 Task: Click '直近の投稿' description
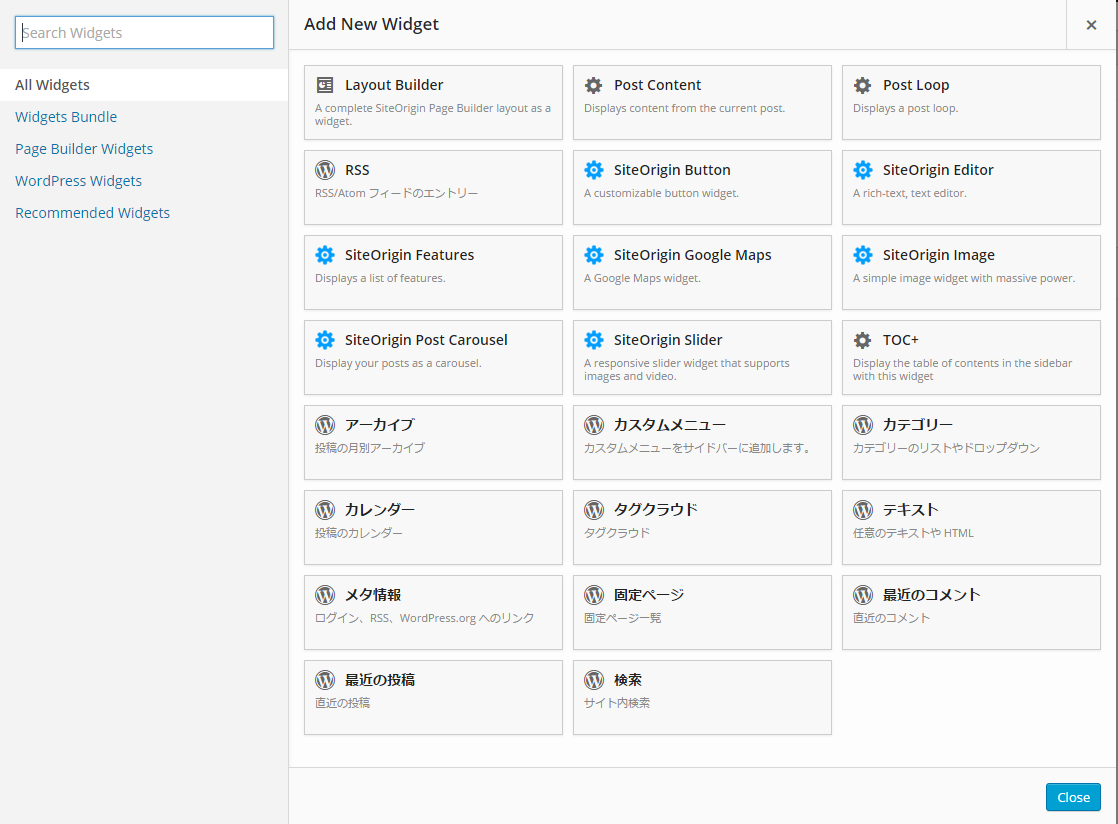[x=342, y=703]
